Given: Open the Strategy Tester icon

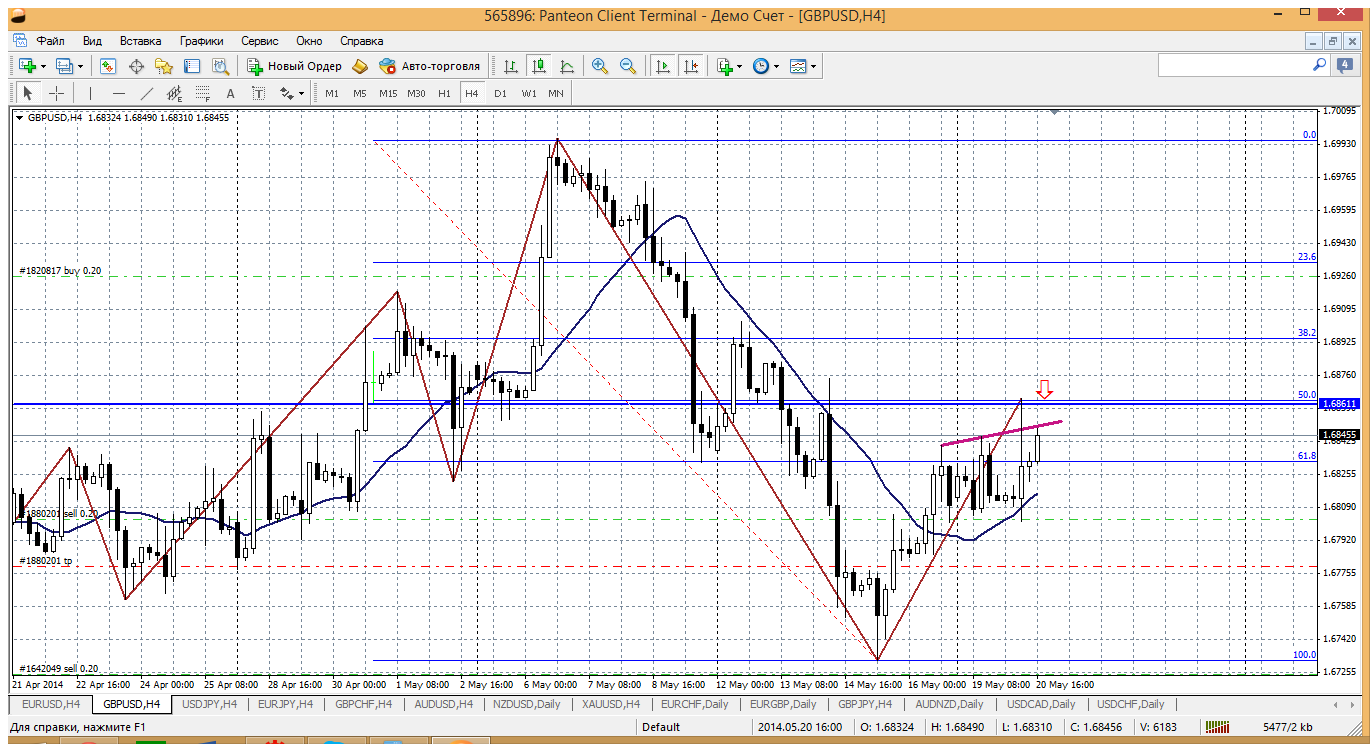Looking at the screenshot, I should click(x=220, y=66).
